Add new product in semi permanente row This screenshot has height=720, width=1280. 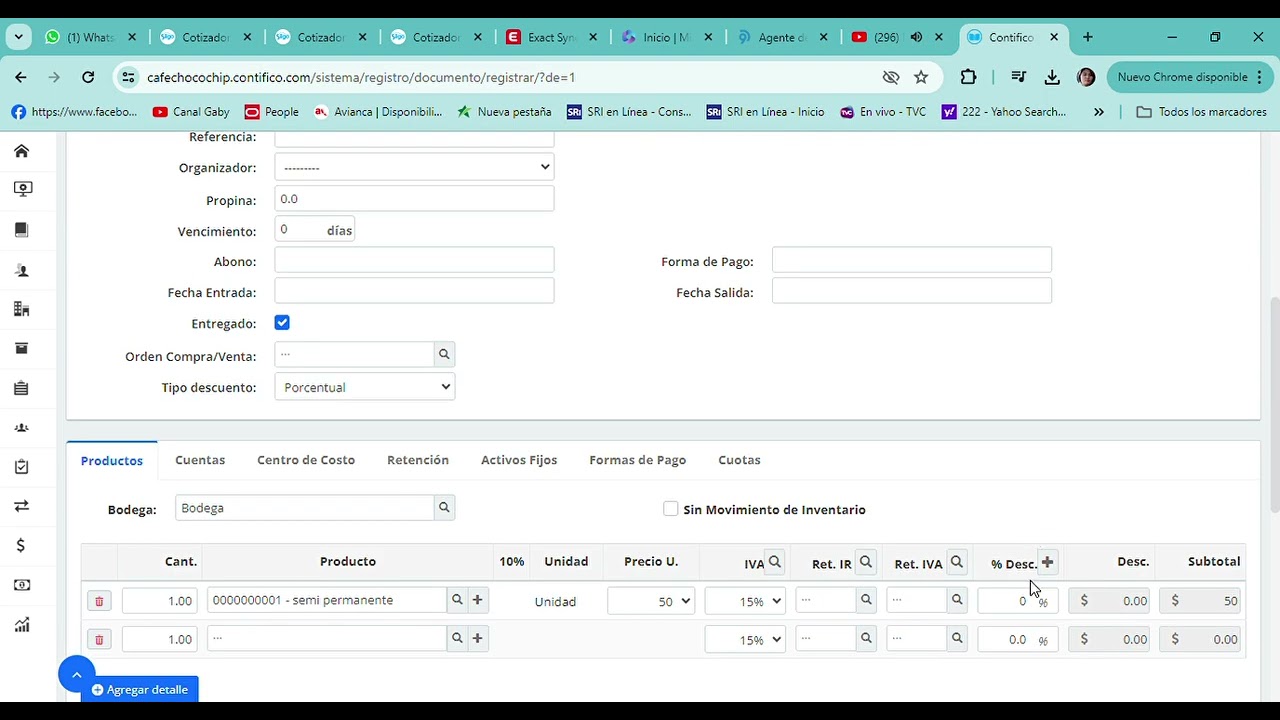tap(477, 600)
